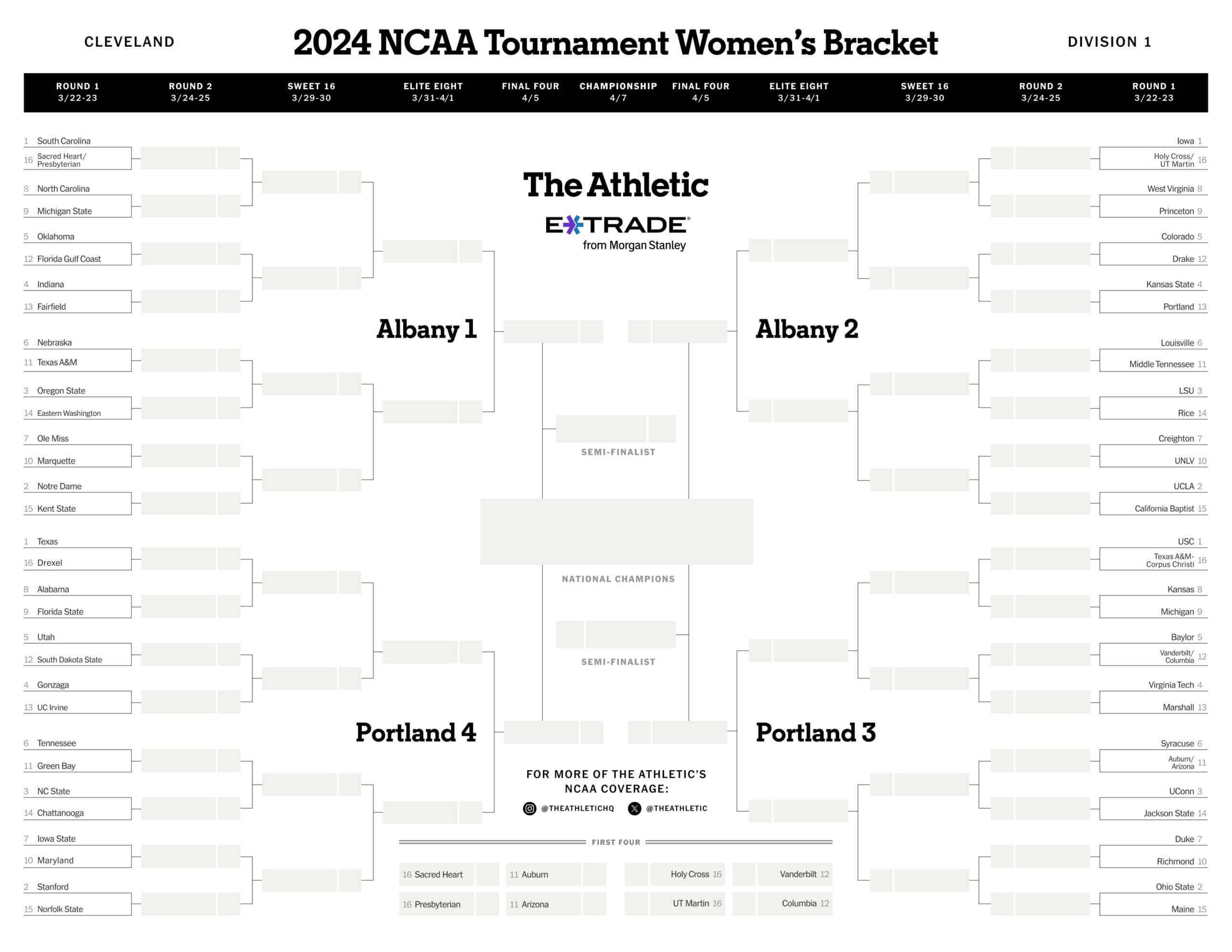Choose Texas in the Portland 4 region
Image resolution: width=1232 pixels, height=952 pixels.
click(47, 542)
